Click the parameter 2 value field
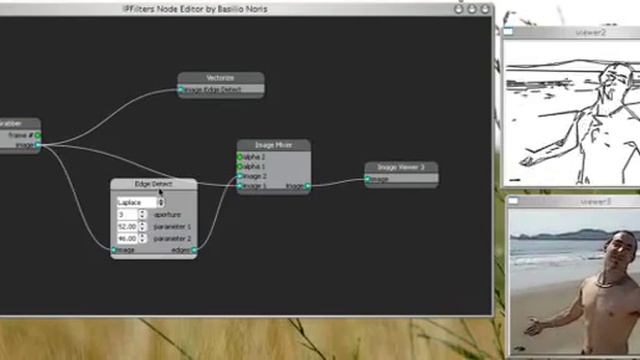This screenshot has height=360, width=640. tap(127, 238)
